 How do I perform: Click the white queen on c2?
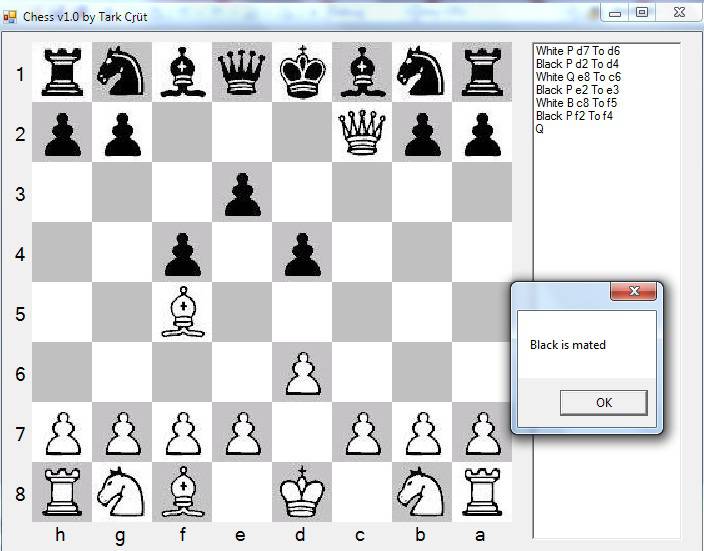tap(361, 132)
